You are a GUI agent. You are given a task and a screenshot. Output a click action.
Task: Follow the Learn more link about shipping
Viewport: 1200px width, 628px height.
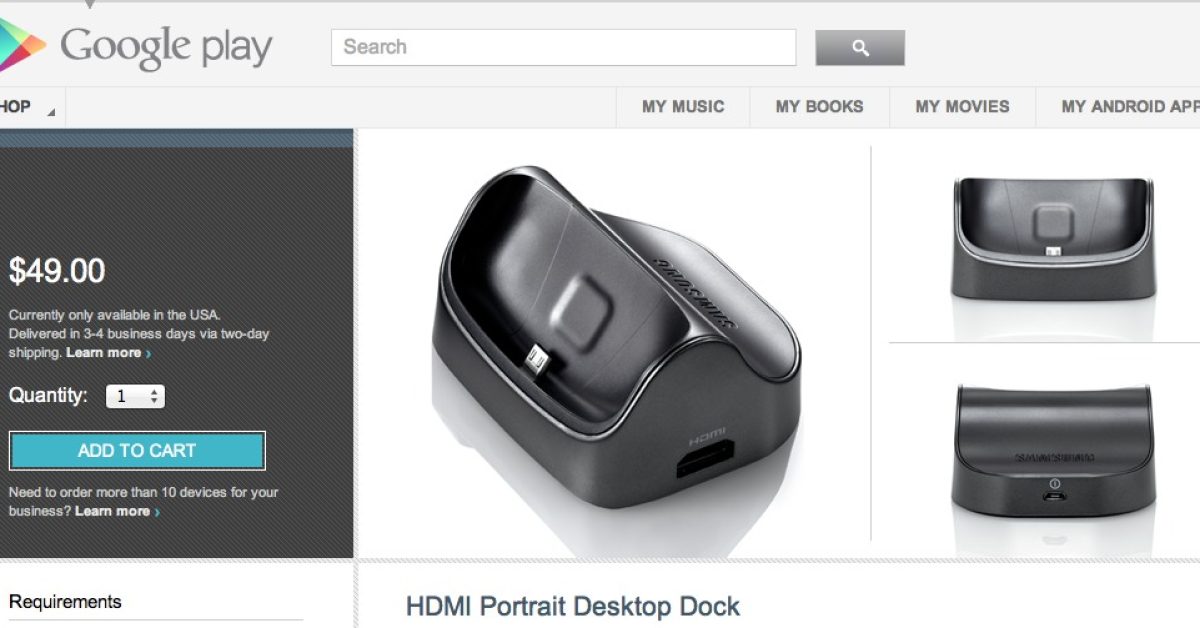coord(104,353)
